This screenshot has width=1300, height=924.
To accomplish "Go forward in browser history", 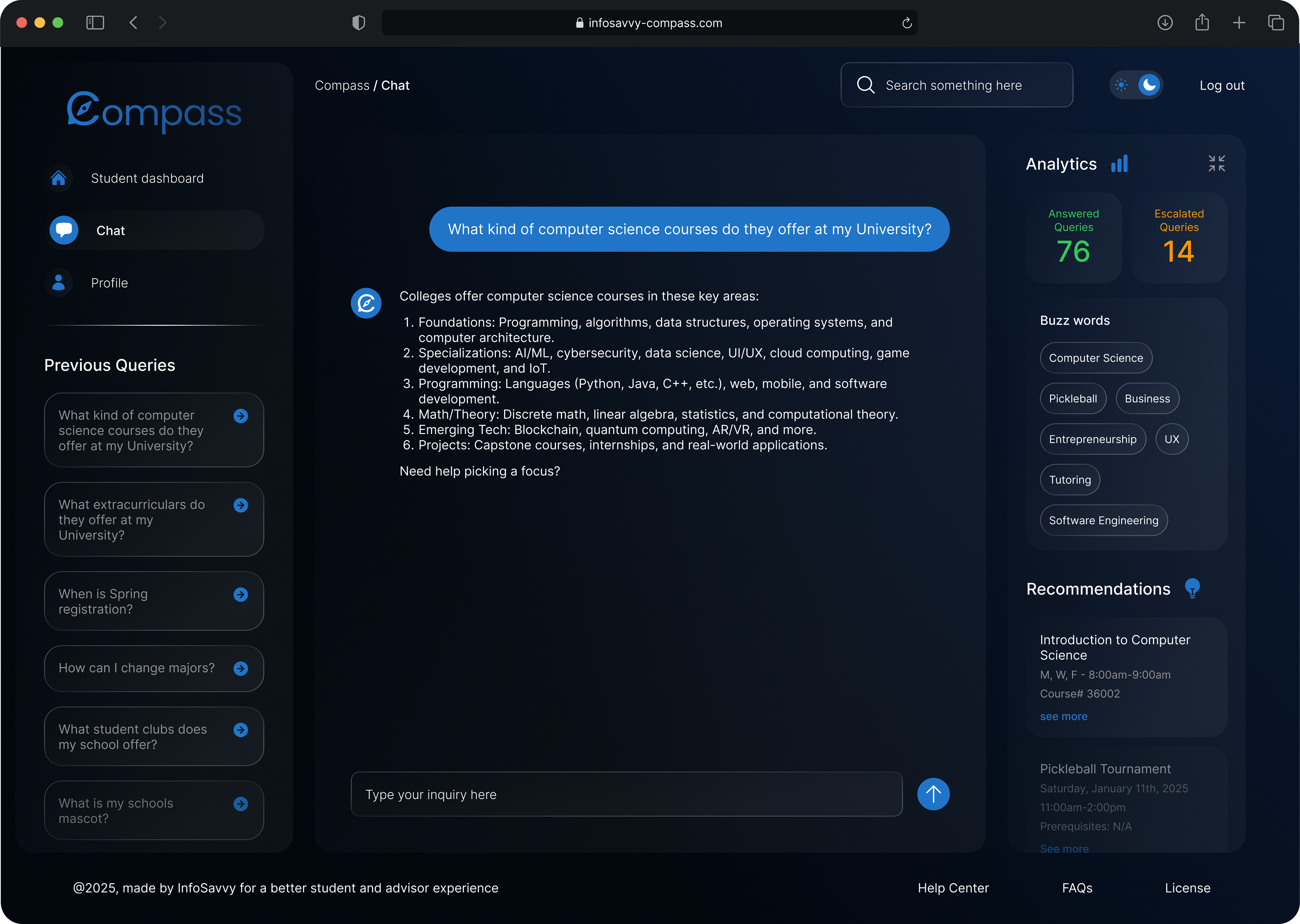I will coord(163,23).
